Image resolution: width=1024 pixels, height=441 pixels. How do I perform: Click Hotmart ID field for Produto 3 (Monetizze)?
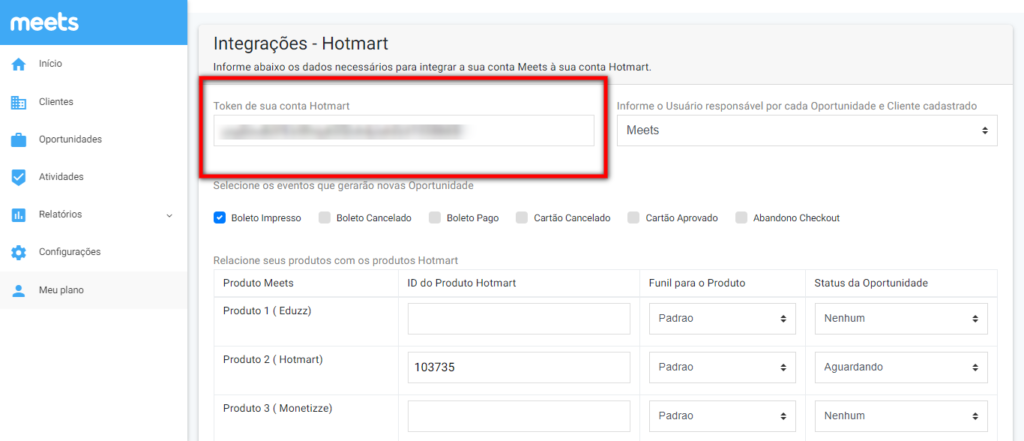(519, 416)
